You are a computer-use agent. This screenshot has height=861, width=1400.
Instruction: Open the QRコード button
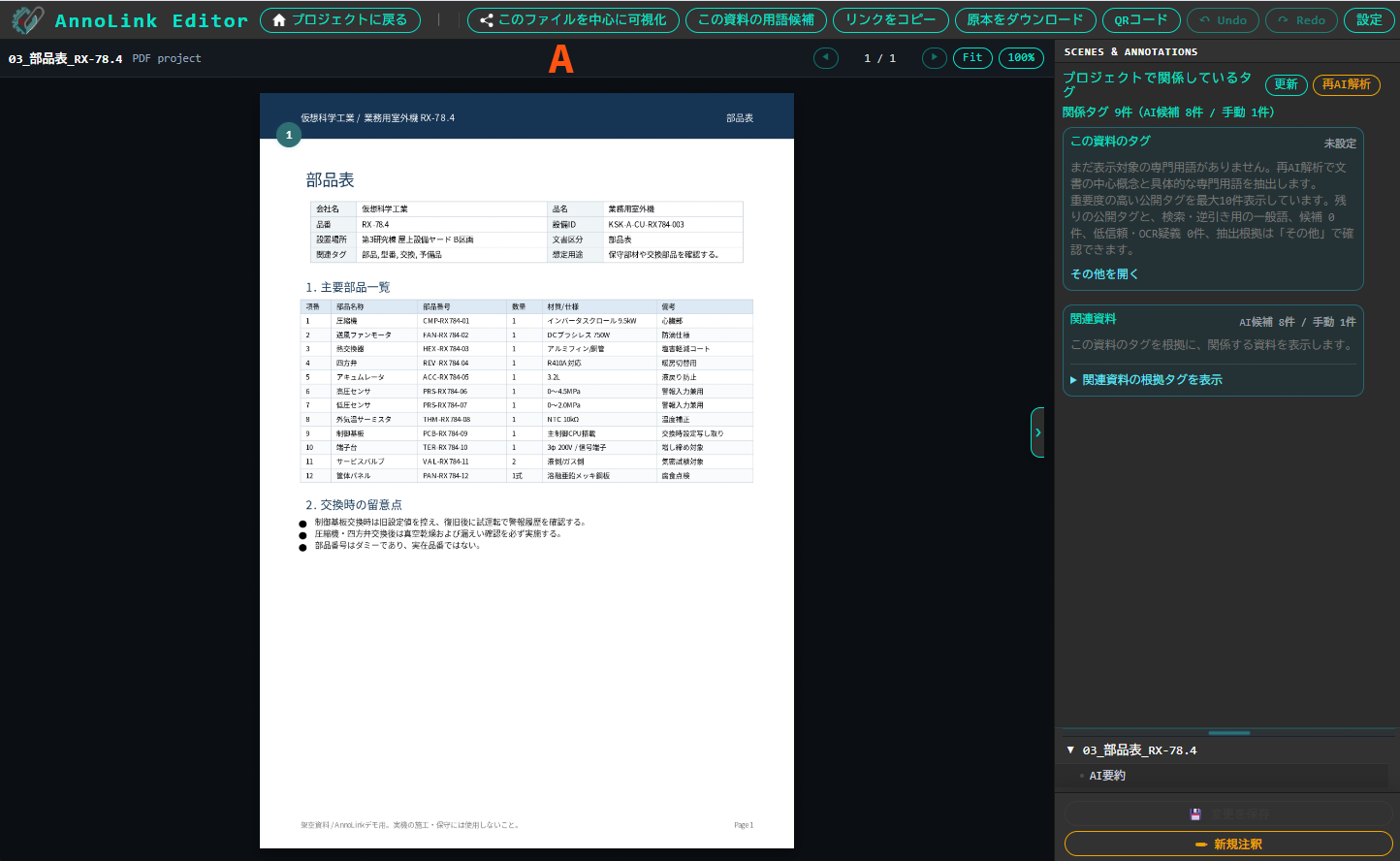click(1141, 19)
